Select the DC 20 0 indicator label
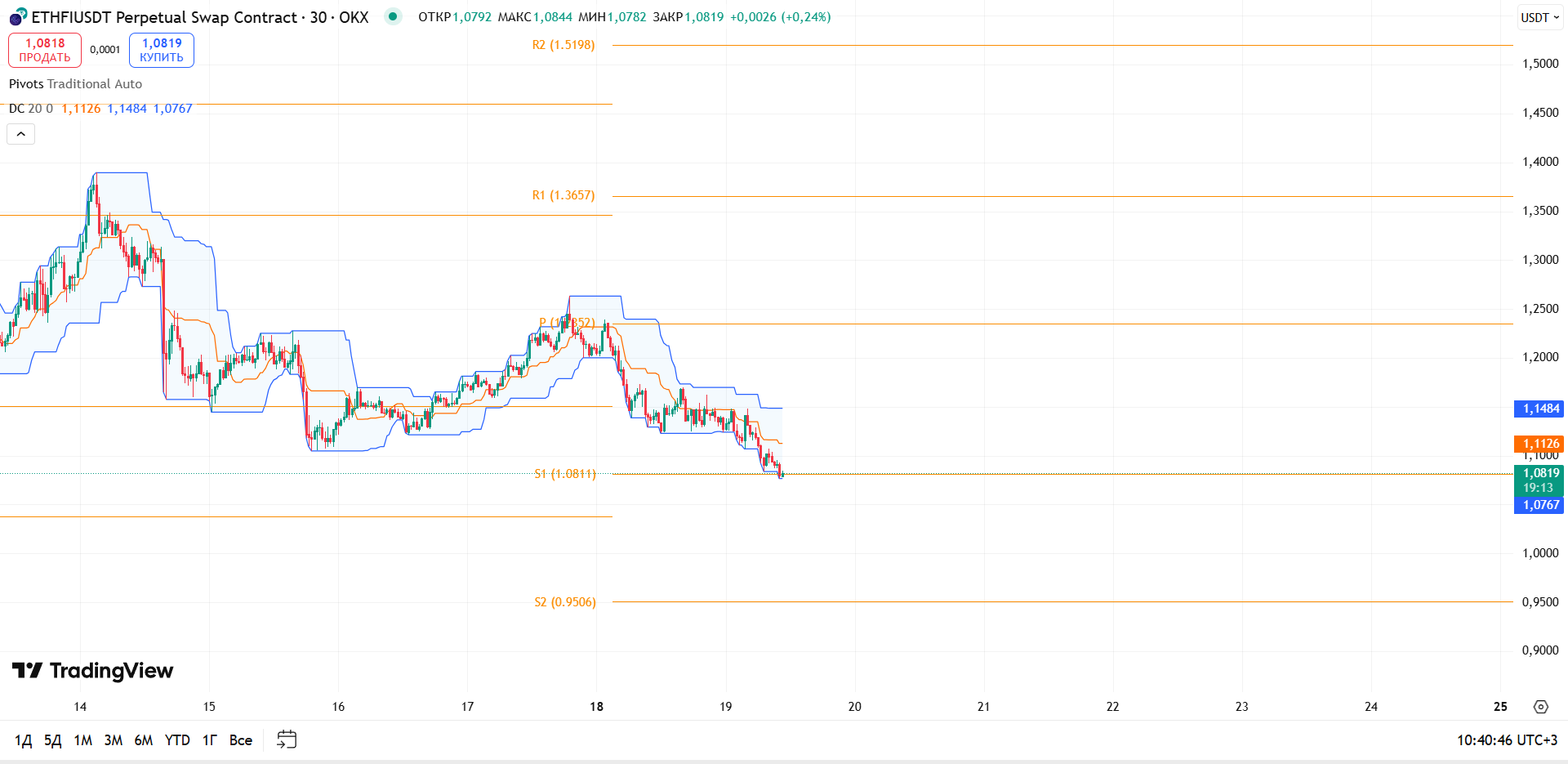Viewport: 1568px width, 764px height. 31,109
